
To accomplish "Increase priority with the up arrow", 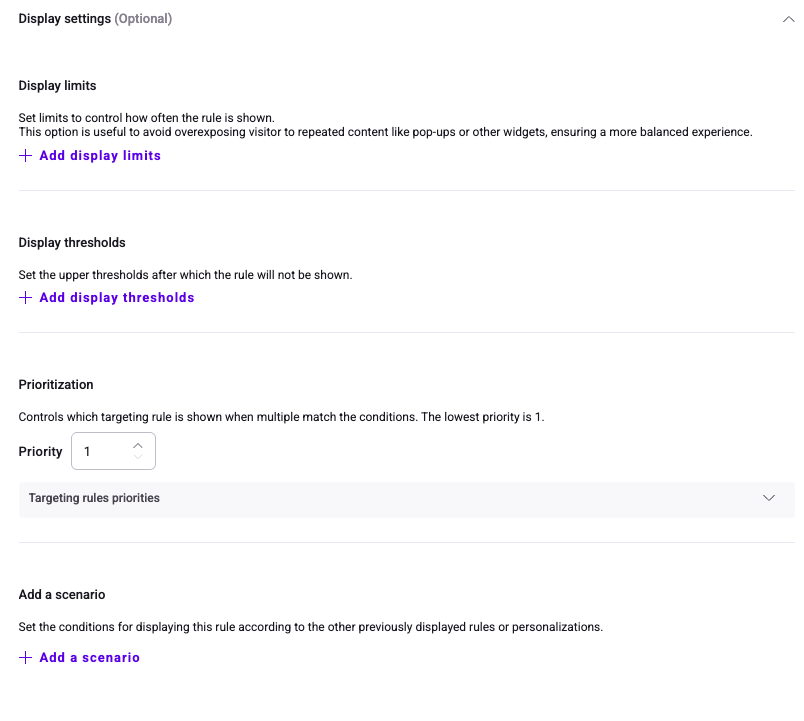I will [x=138, y=445].
